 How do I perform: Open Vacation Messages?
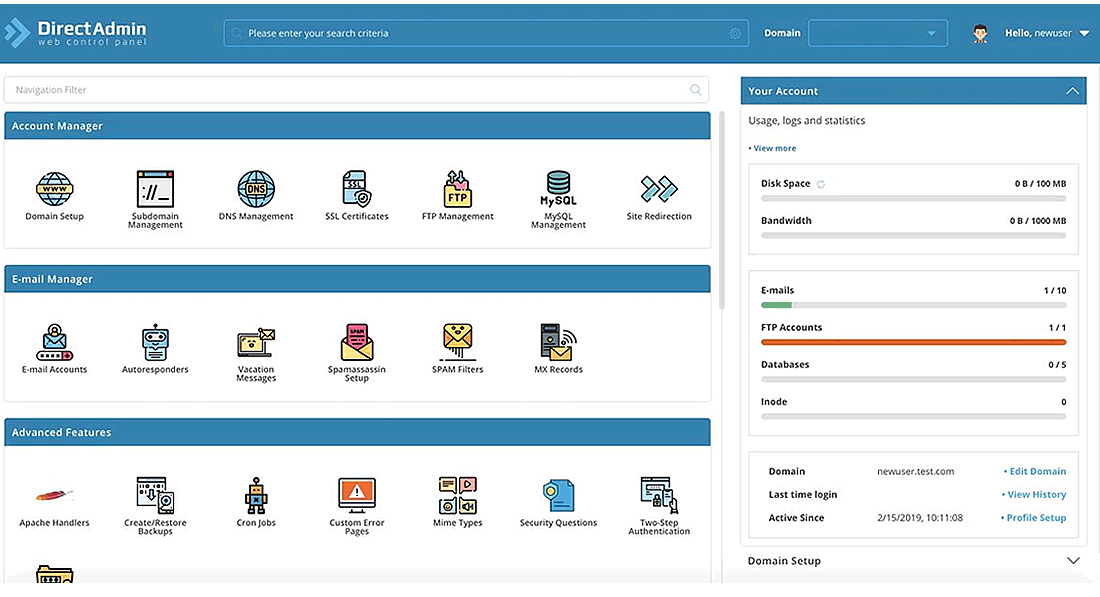[x=256, y=353]
